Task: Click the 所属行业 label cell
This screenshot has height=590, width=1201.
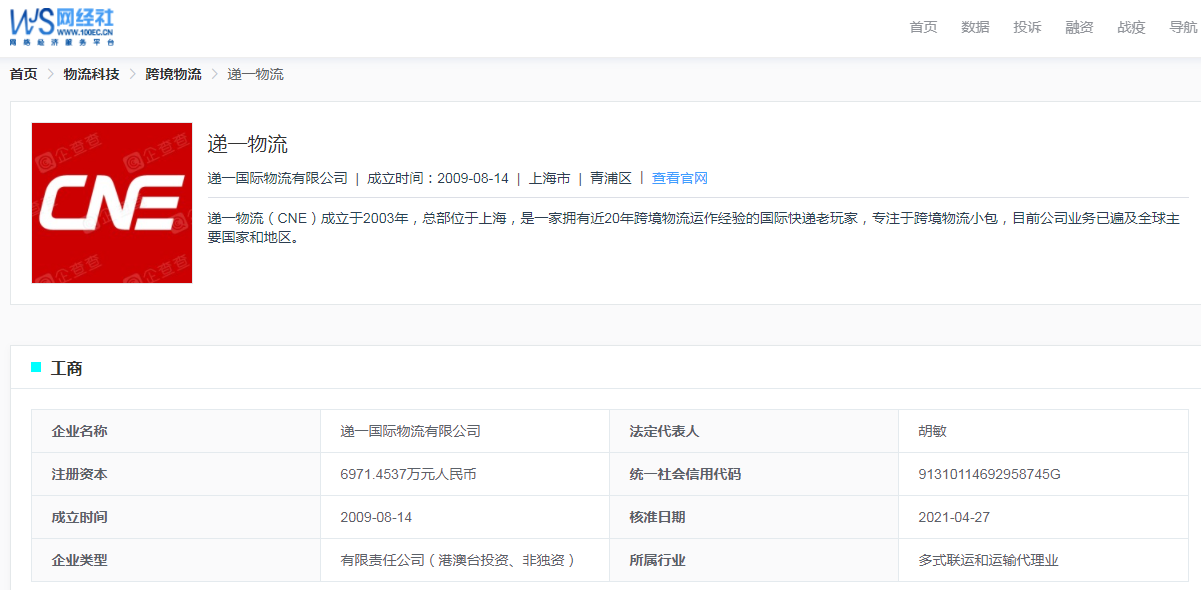Action: click(x=754, y=560)
